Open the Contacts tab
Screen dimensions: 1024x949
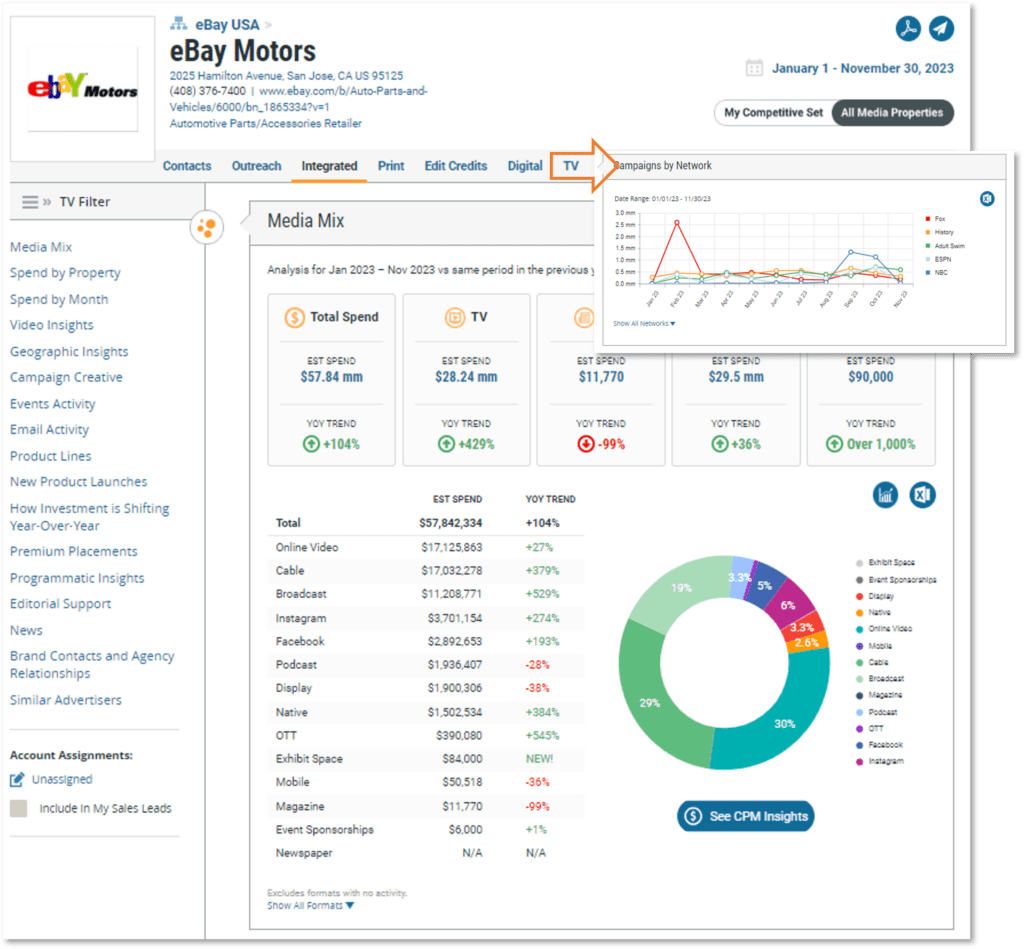point(187,166)
